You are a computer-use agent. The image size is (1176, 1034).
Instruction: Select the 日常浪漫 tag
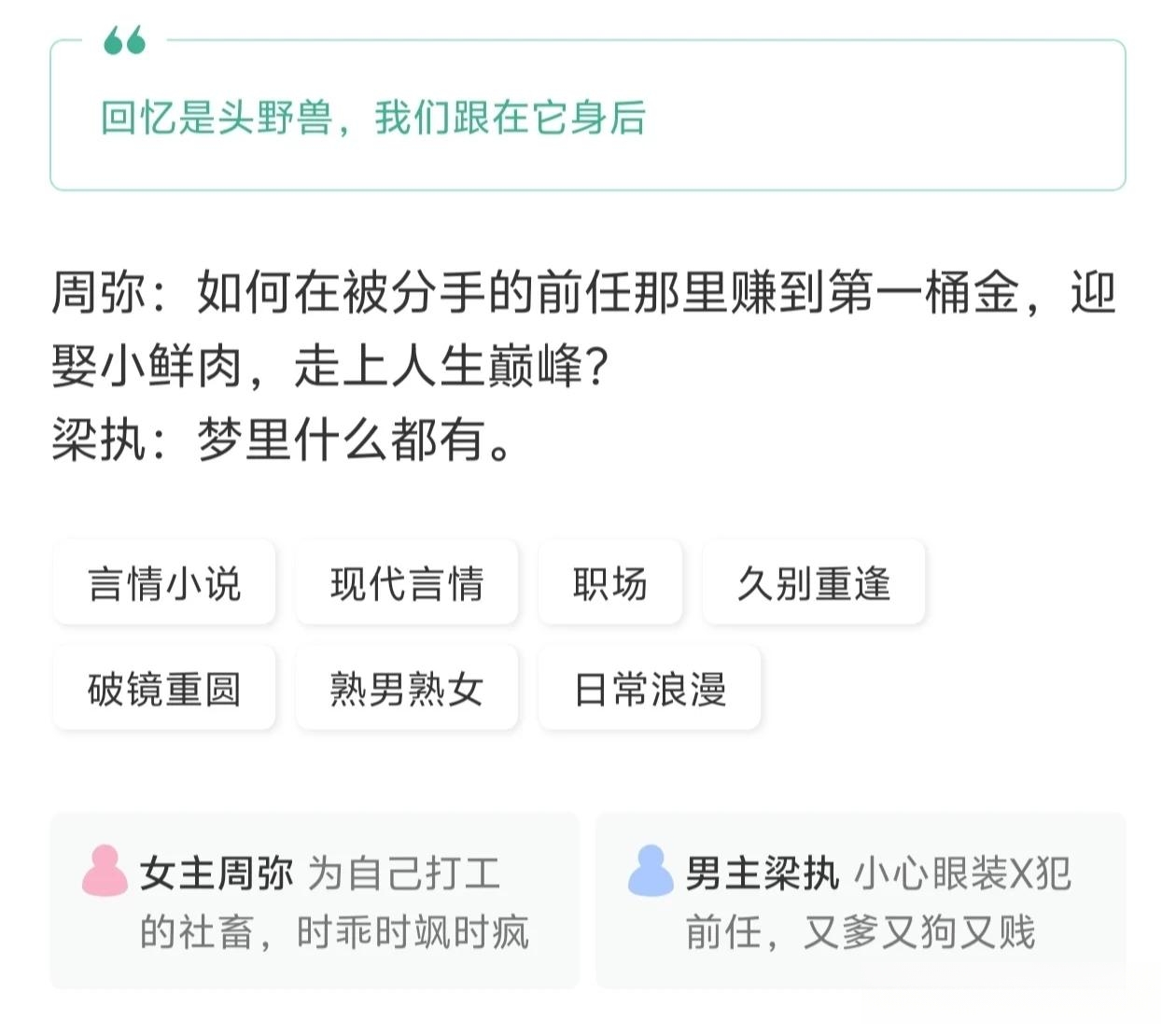(650, 689)
